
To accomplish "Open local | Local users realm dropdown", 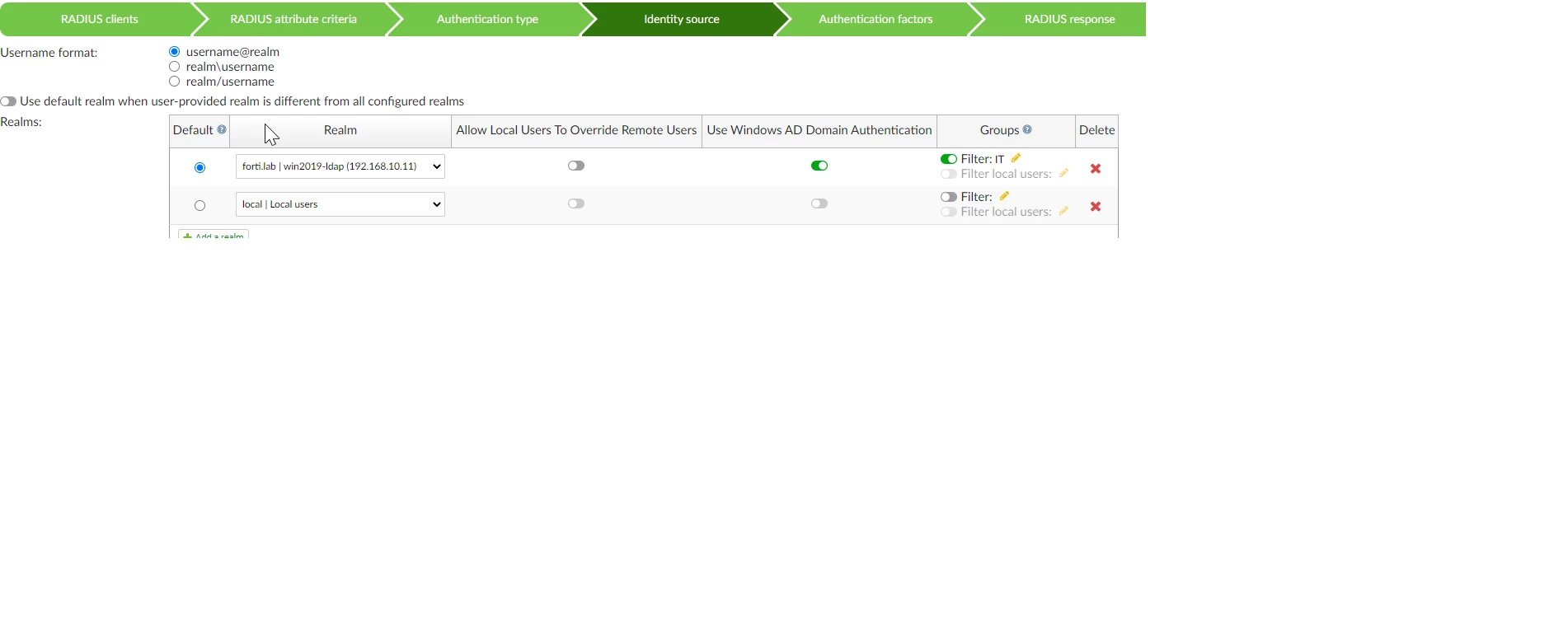I will tap(340, 204).
